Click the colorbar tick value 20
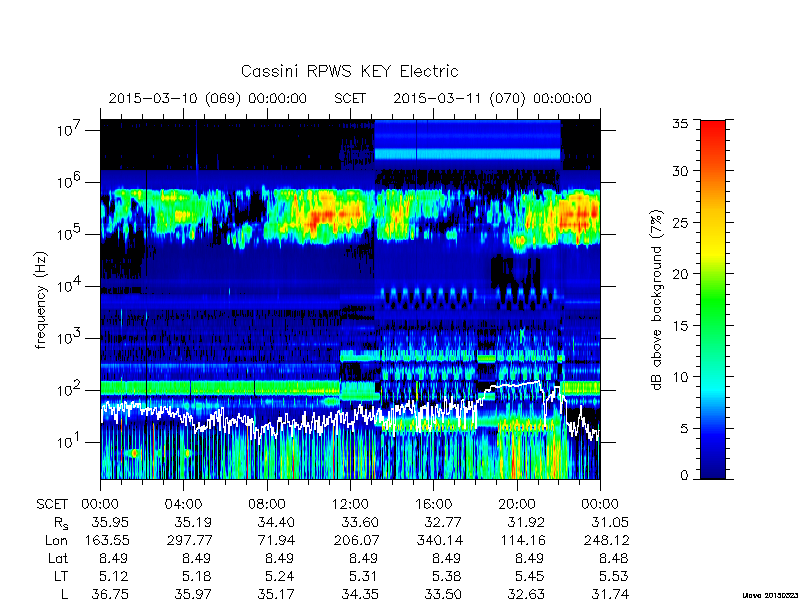 (681, 273)
